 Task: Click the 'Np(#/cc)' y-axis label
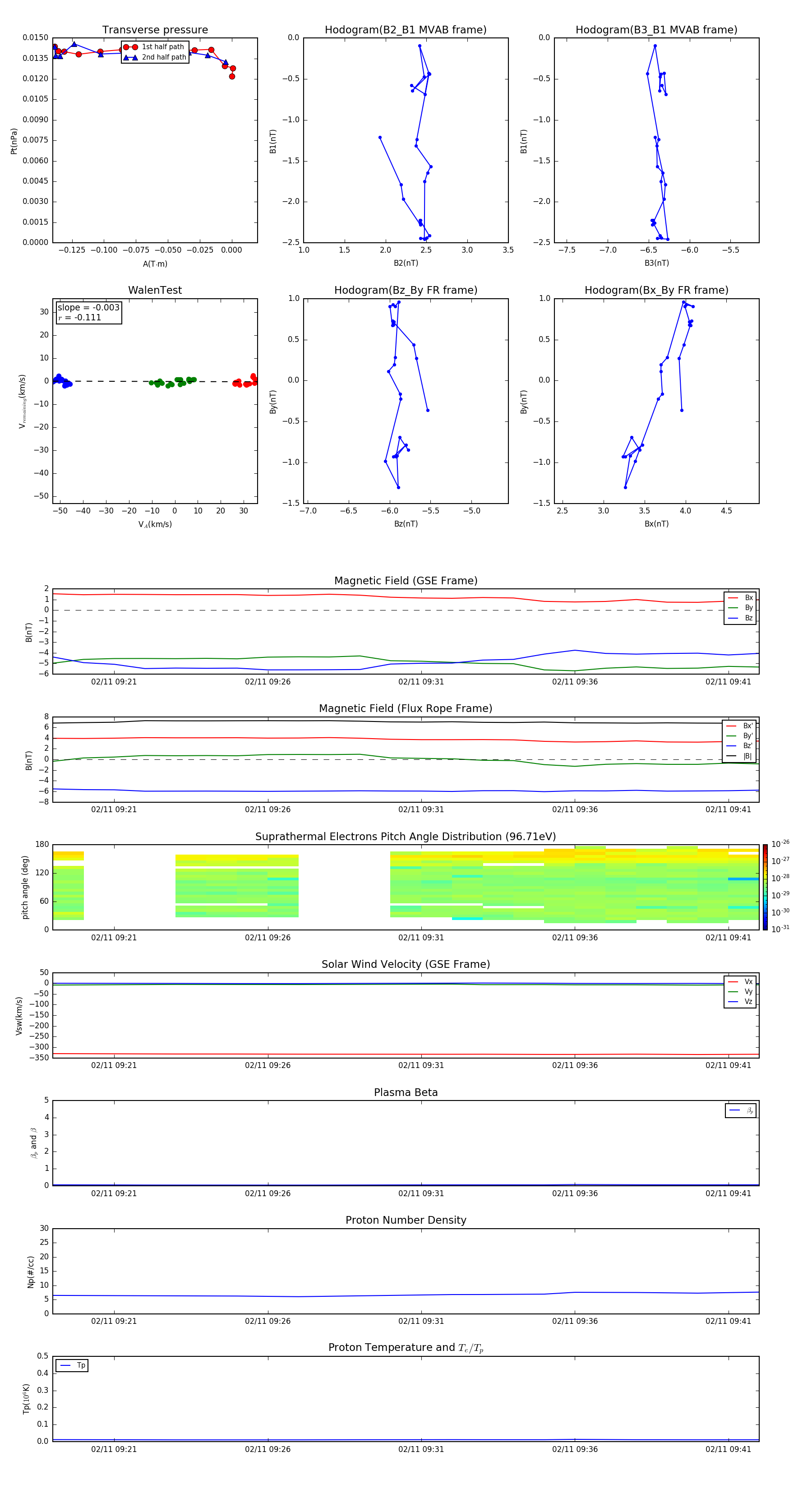coord(30,1271)
